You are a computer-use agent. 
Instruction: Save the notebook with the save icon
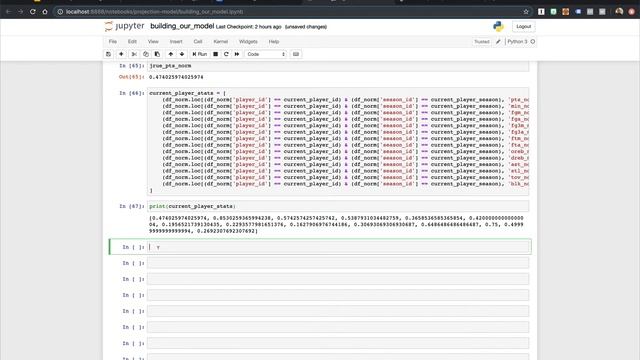click(109, 54)
